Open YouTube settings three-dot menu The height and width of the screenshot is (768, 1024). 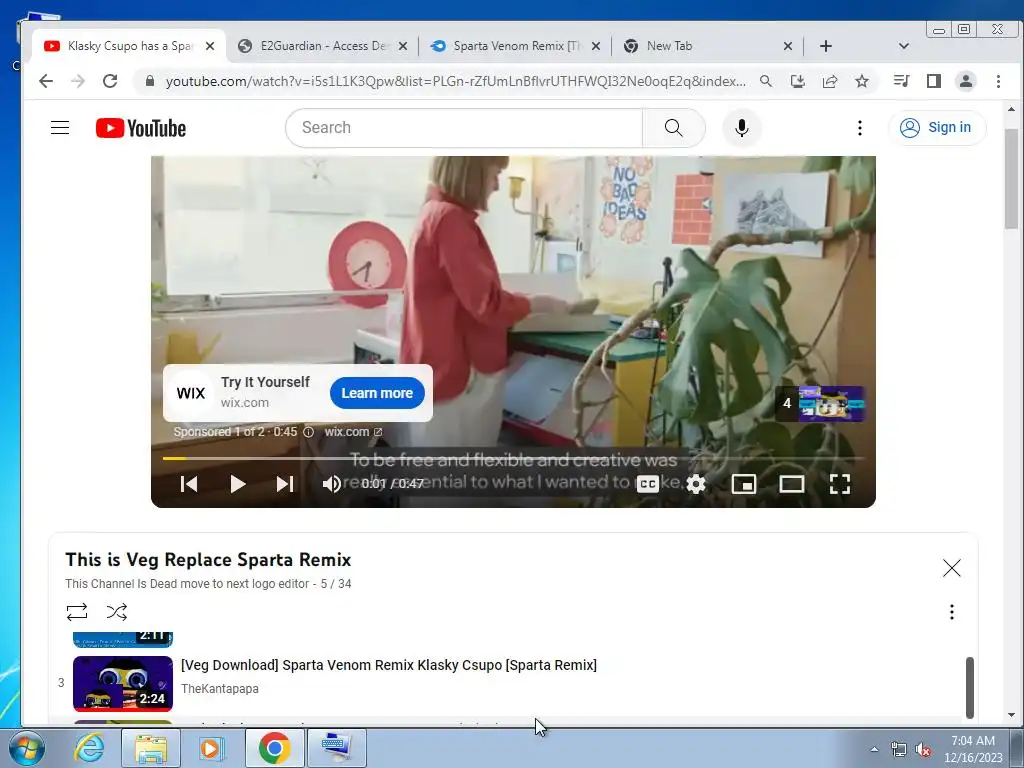pyautogui.click(x=859, y=127)
